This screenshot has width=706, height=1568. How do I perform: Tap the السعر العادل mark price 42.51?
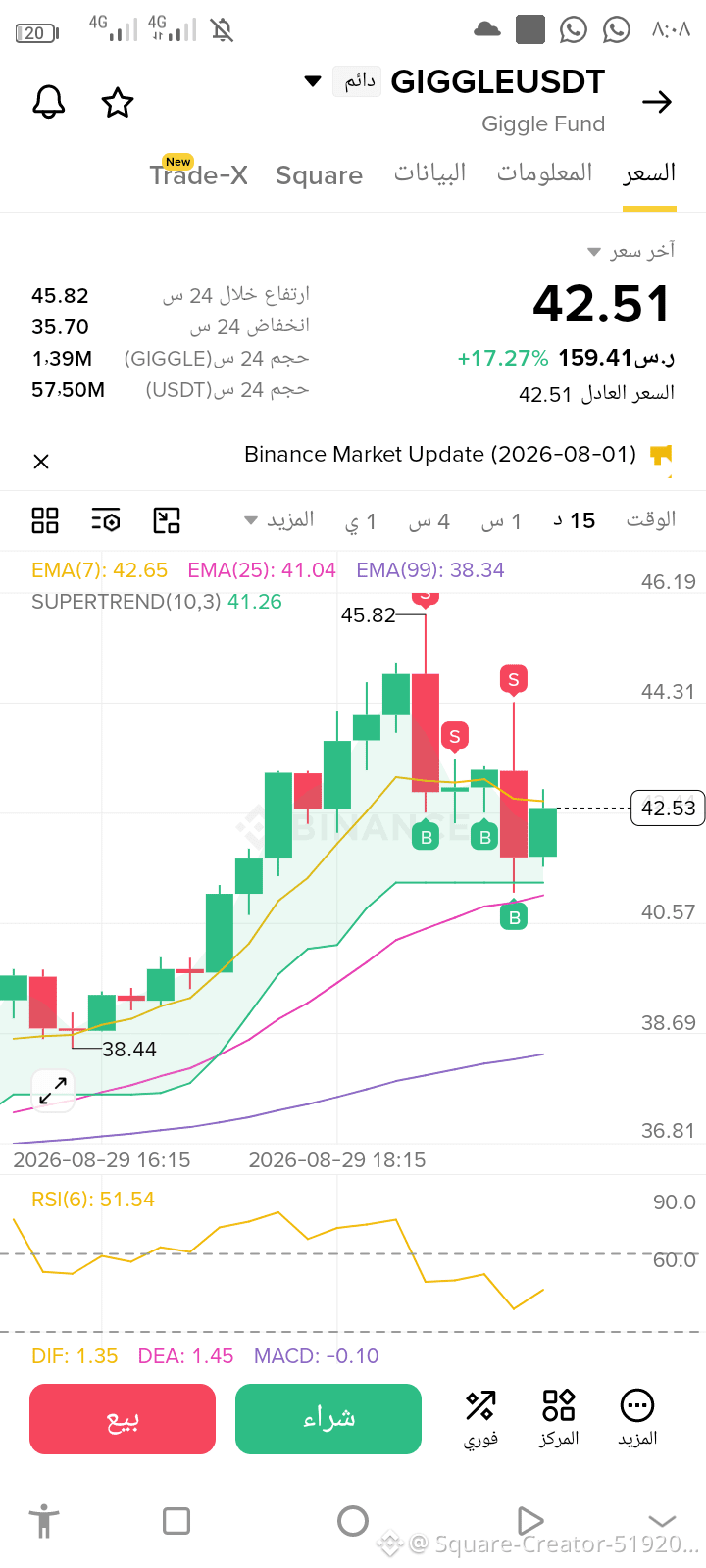point(596,394)
